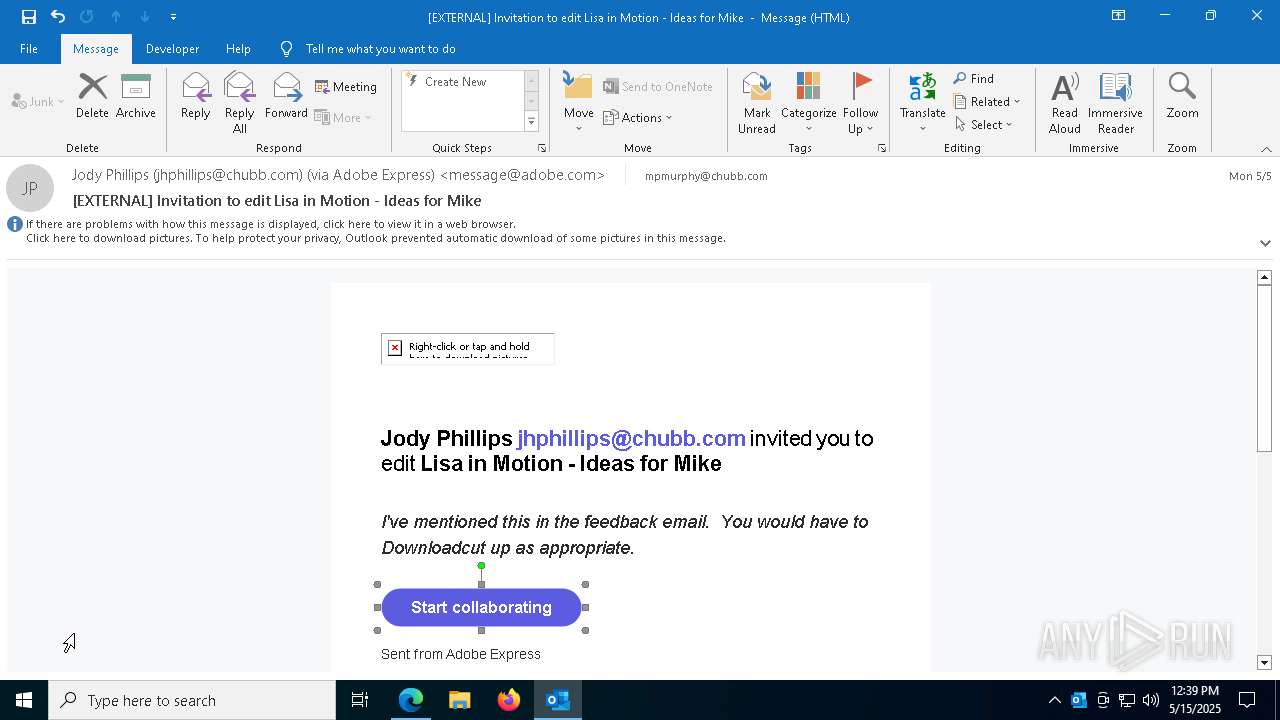Launch Firefox from the taskbar

click(x=509, y=700)
